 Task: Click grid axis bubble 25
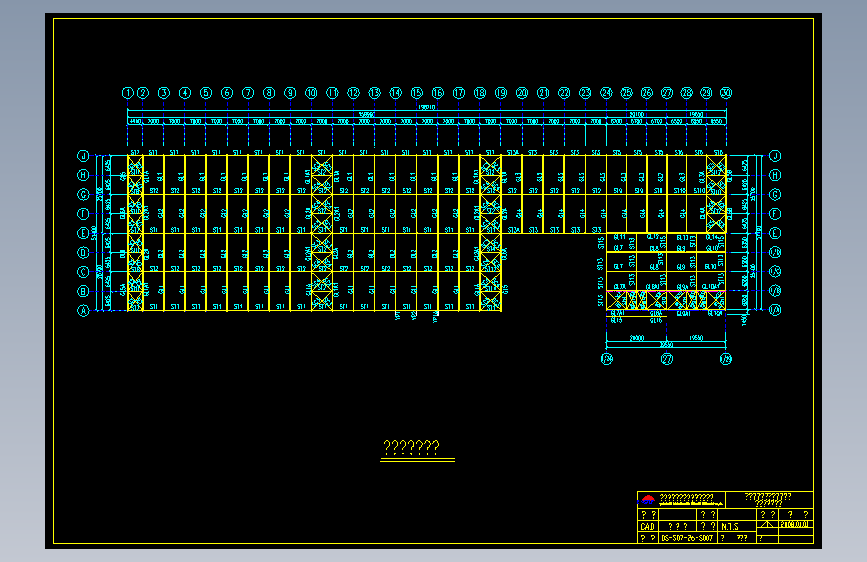[626, 93]
